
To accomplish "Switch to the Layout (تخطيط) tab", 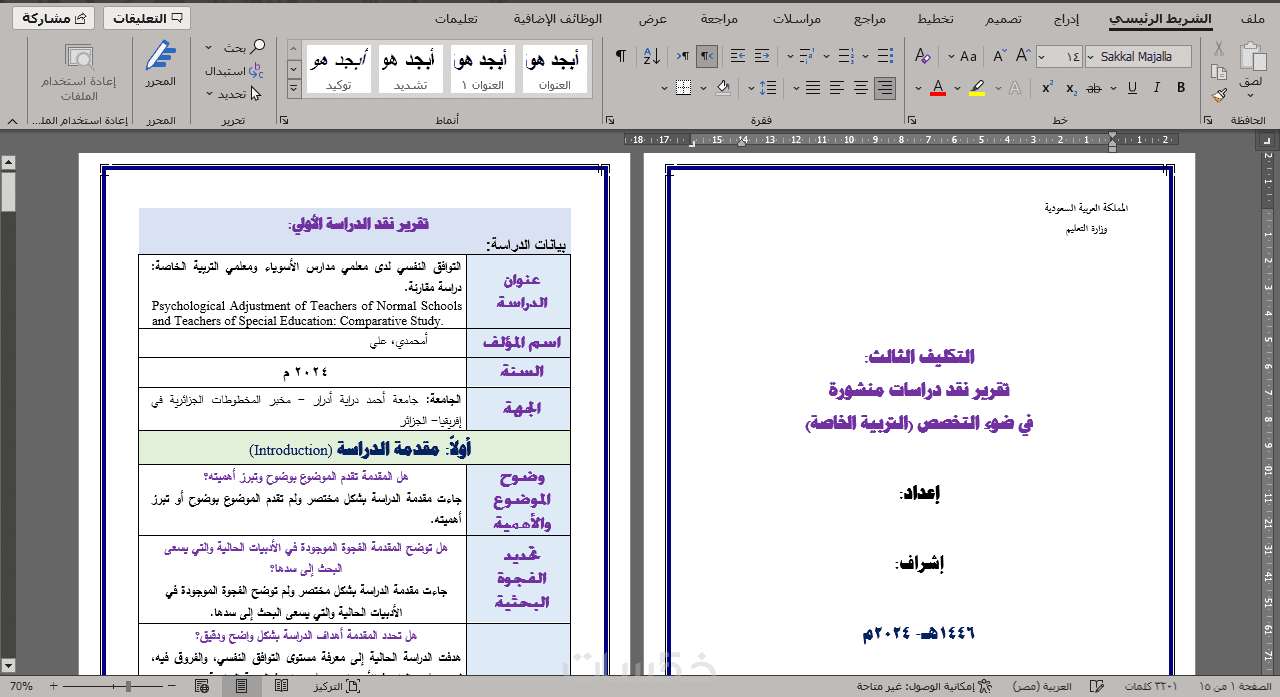I will coord(936,19).
